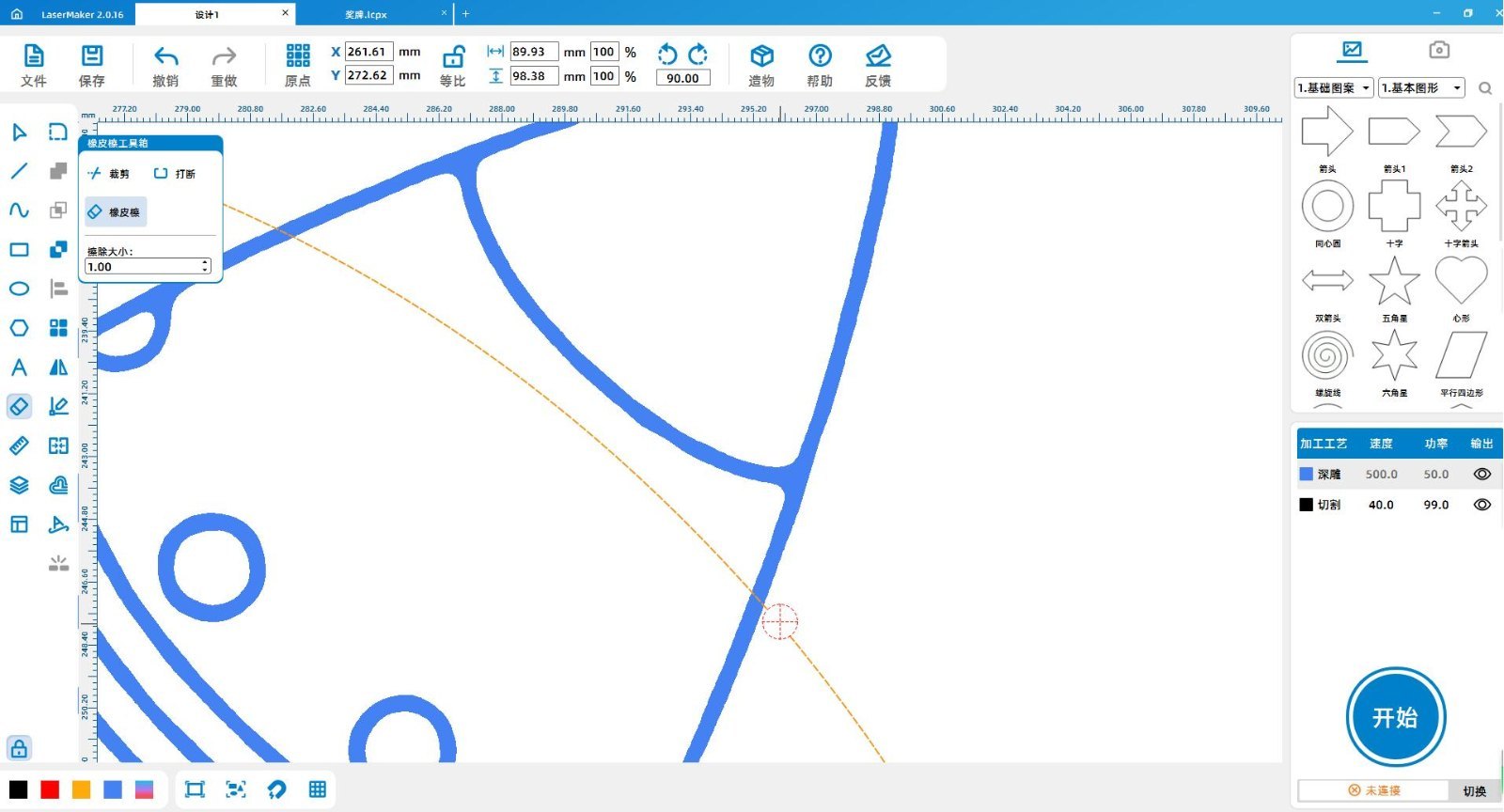The height and width of the screenshot is (812, 1504).
Task: Adjust the 擦除大小 spinner arrows
Action: (x=205, y=267)
